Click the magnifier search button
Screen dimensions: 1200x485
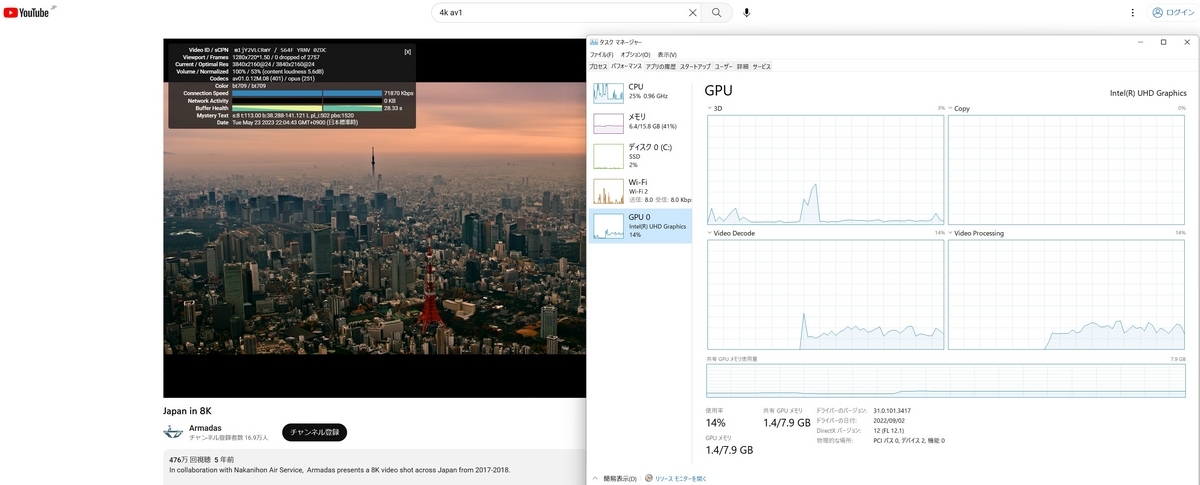click(x=716, y=13)
